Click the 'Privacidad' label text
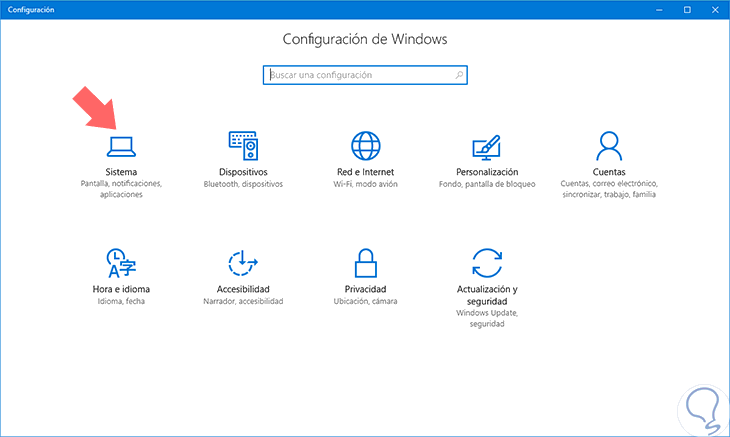 click(365, 289)
